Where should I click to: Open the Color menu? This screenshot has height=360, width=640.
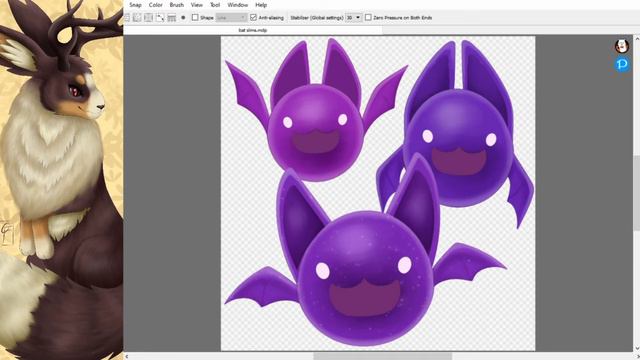[x=156, y=5]
